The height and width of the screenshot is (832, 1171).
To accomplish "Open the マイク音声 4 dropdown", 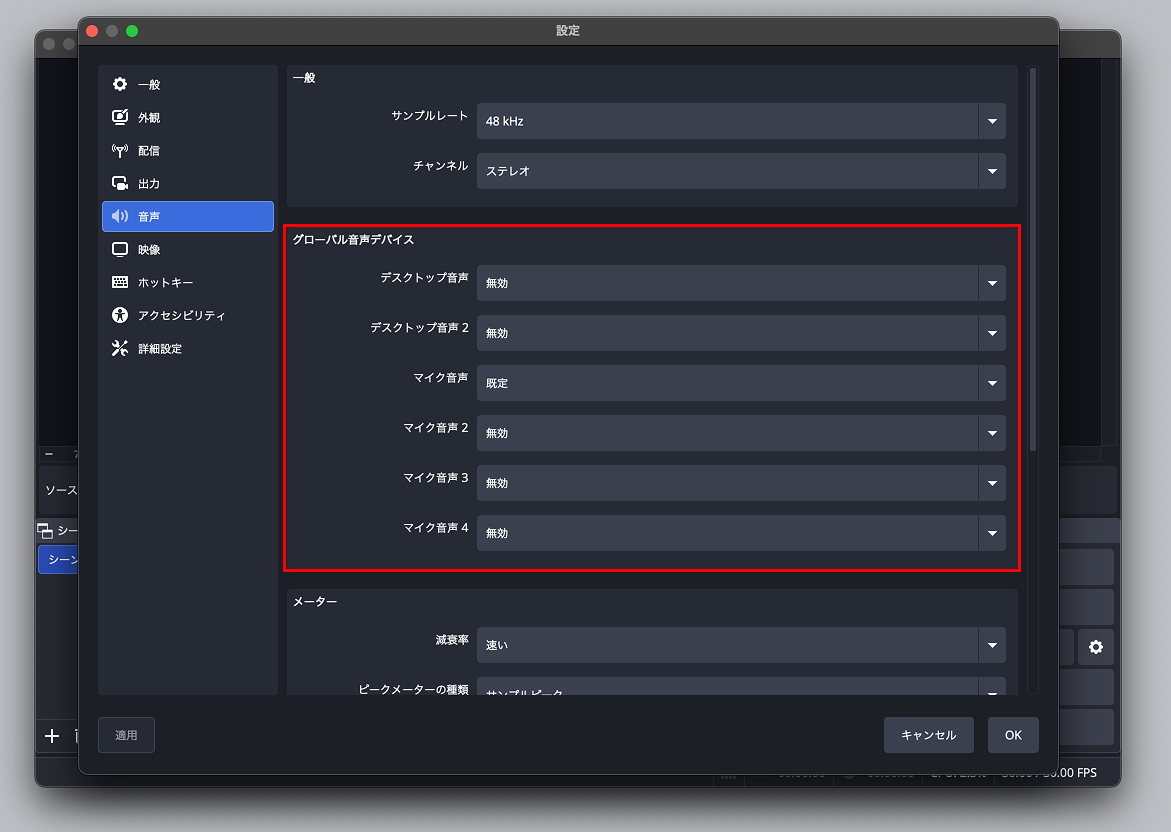I will tap(740, 533).
